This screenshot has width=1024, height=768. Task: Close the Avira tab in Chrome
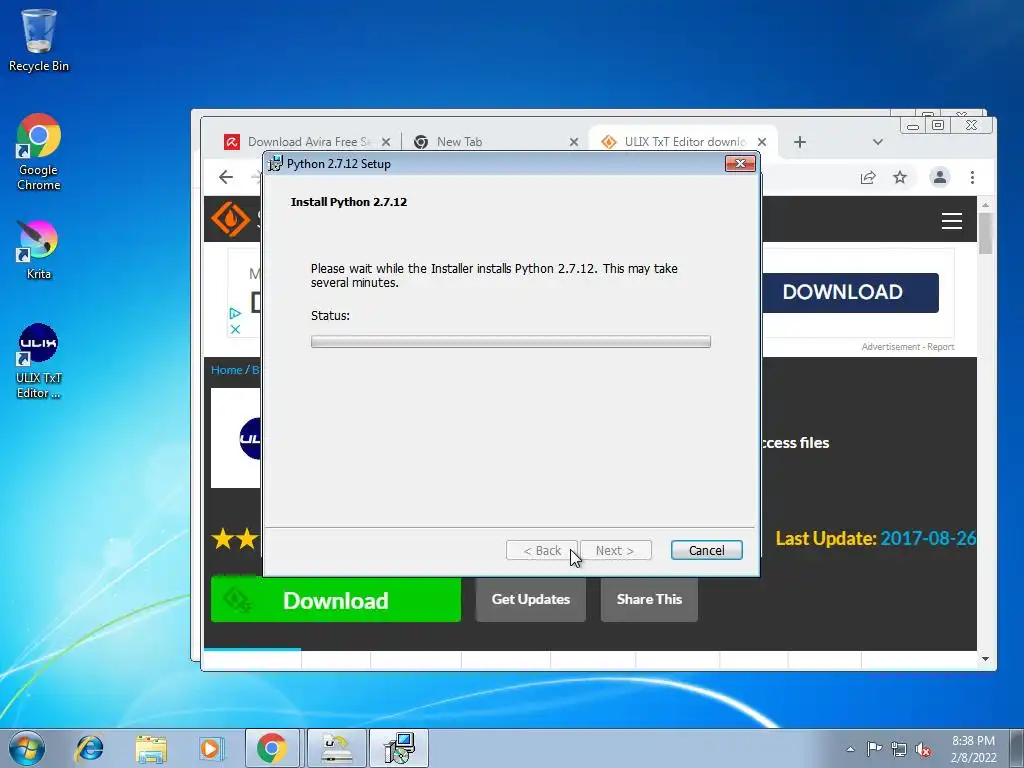[386, 142]
